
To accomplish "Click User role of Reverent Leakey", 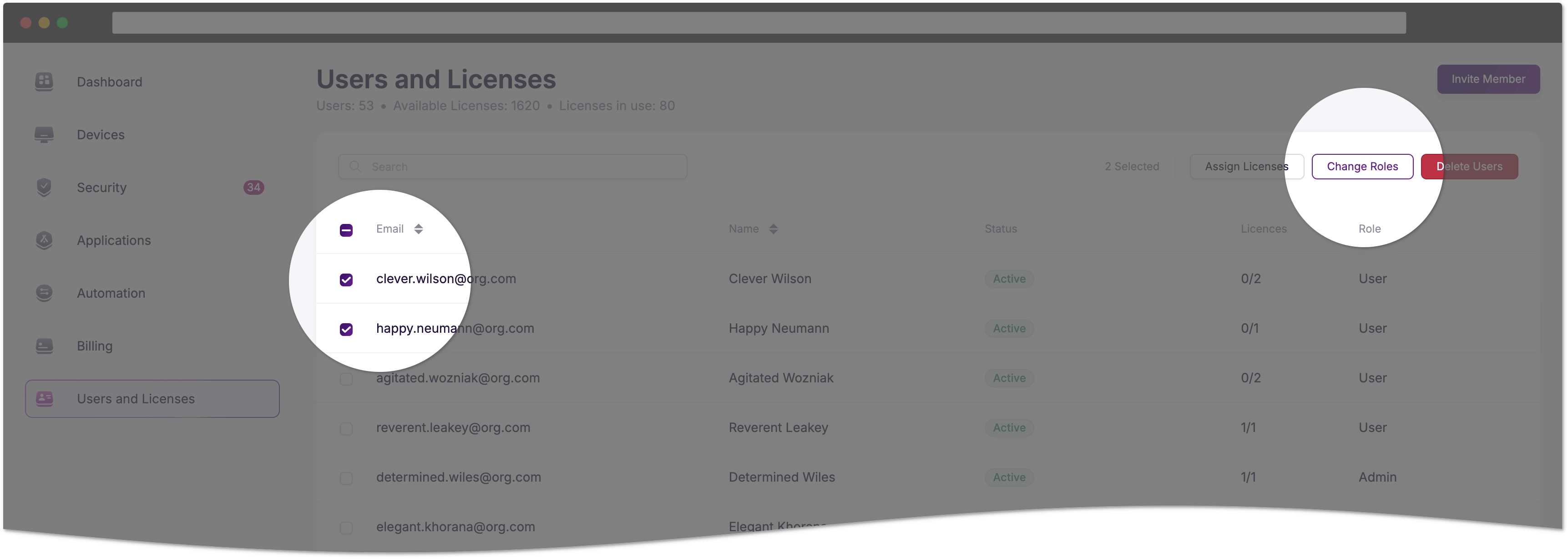I will pyautogui.click(x=1373, y=428).
